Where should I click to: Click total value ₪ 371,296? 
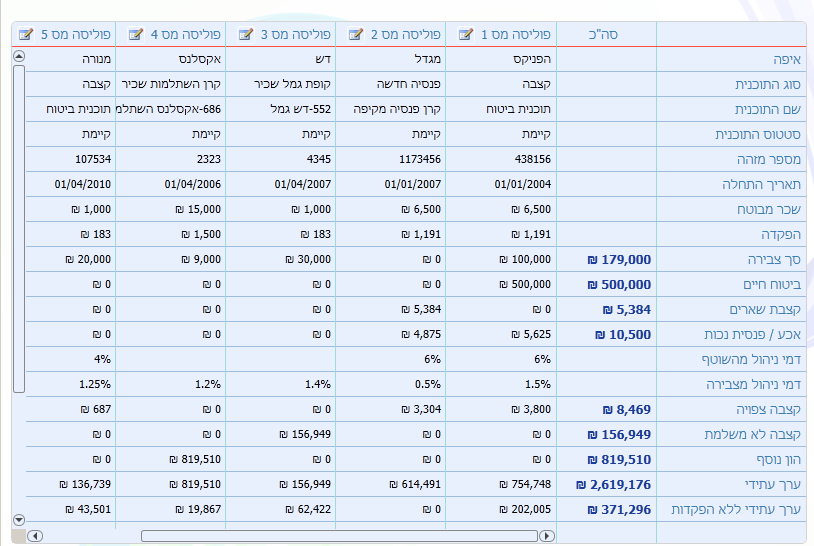coord(619,509)
